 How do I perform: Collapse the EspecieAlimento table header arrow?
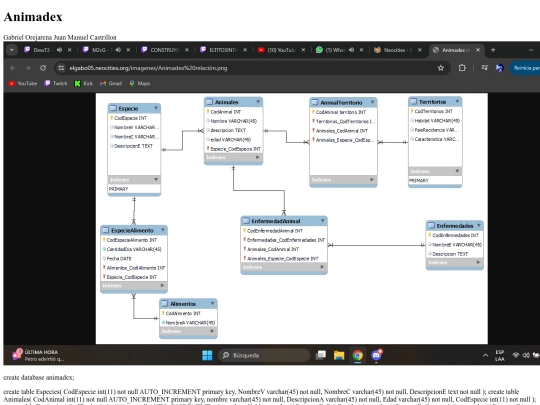click(163, 230)
